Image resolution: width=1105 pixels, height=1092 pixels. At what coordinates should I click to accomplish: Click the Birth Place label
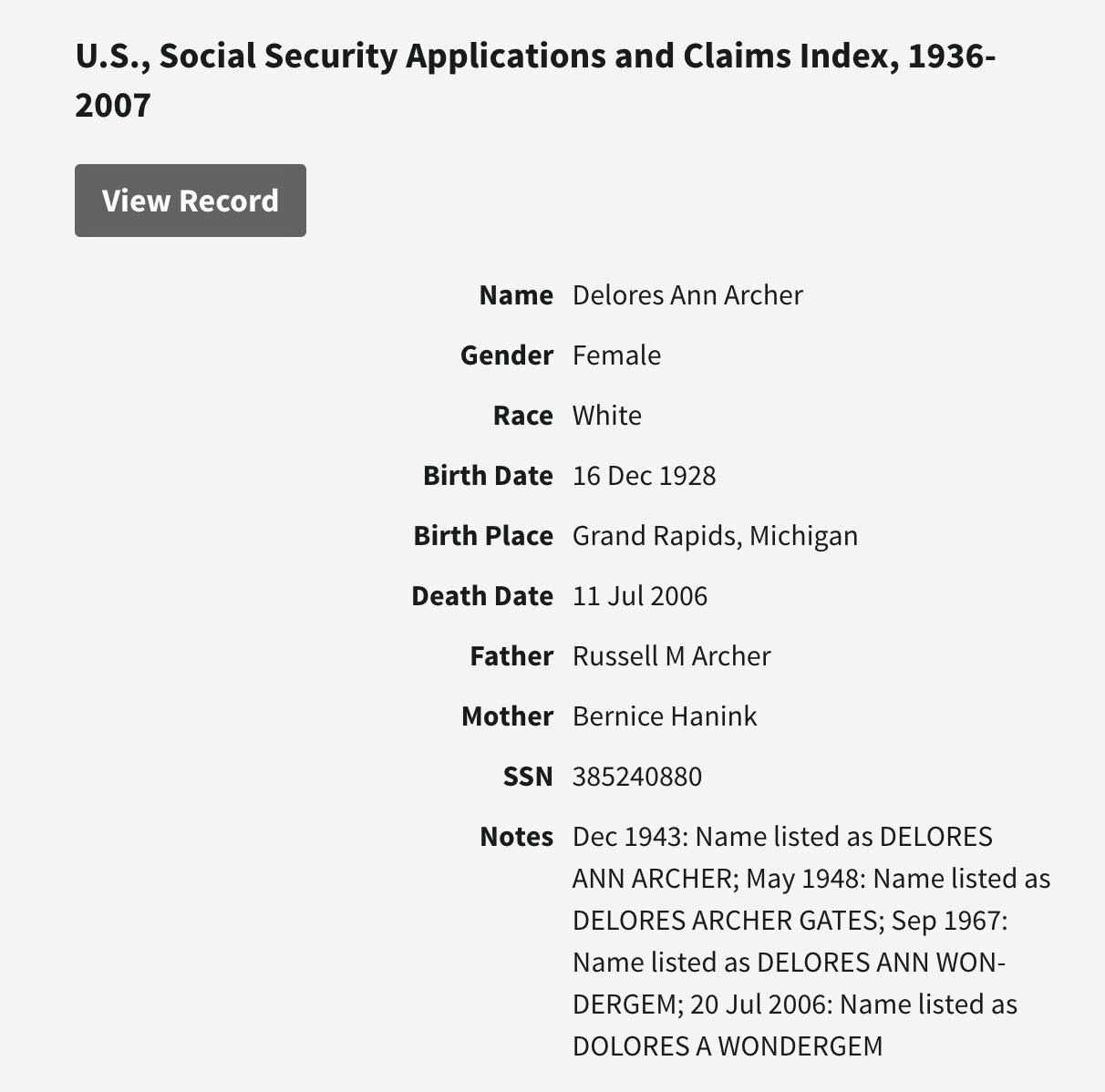(x=483, y=536)
